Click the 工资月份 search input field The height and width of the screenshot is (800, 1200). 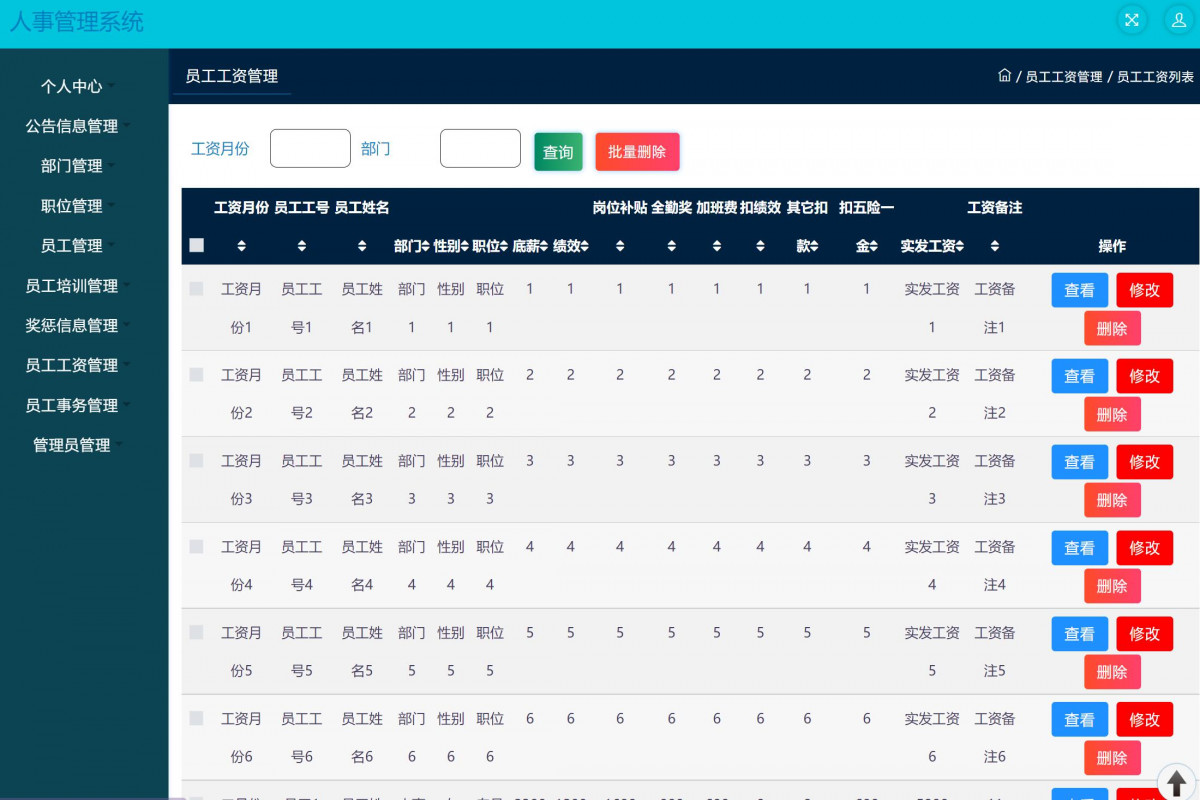(x=310, y=149)
